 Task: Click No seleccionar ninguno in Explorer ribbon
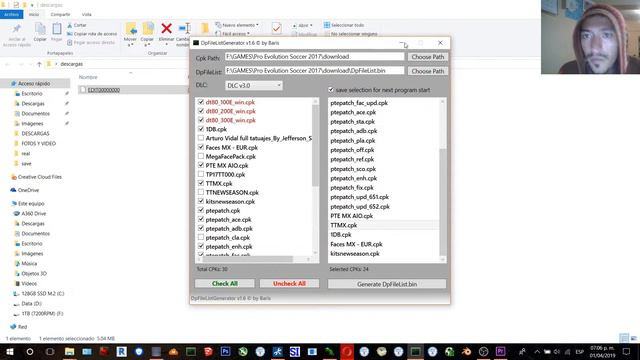point(351,34)
